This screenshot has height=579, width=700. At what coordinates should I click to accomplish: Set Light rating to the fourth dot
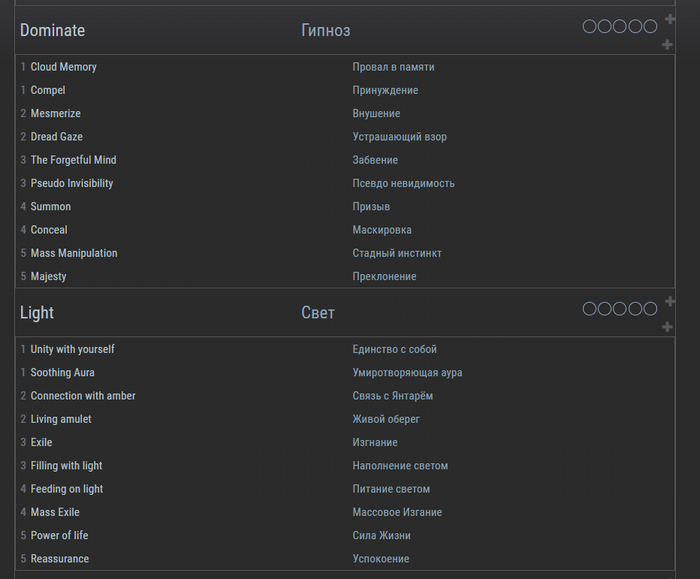(x=635, y=309)
